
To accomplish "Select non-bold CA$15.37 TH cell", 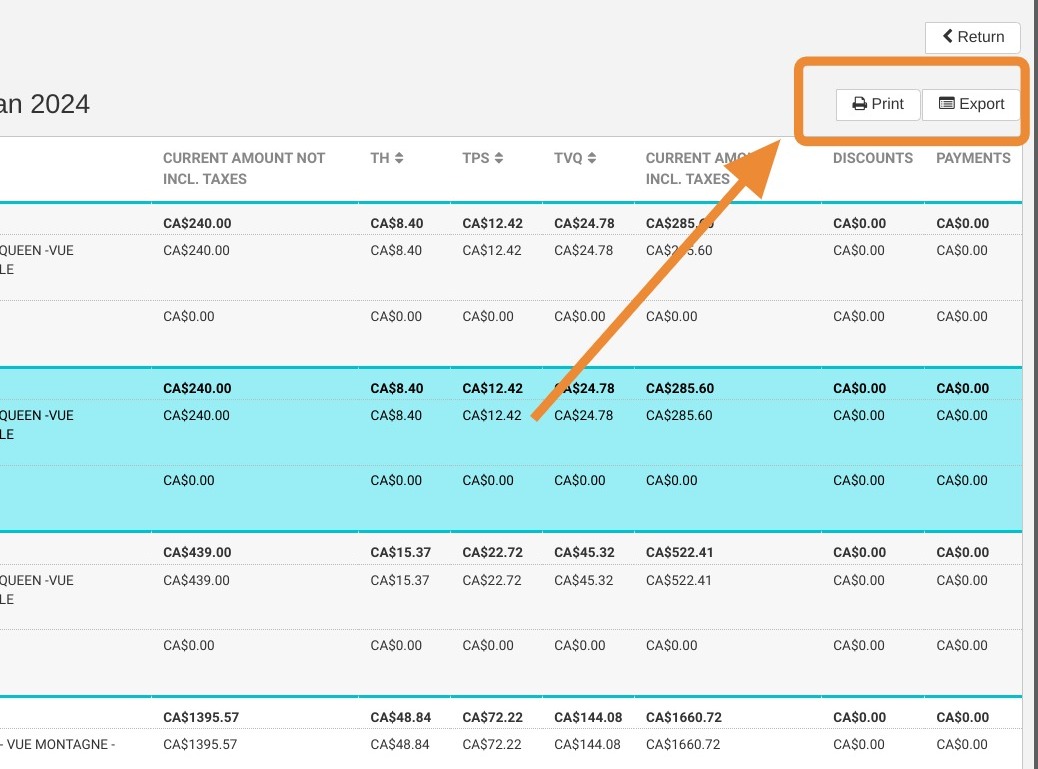I will tap(400, 580).
